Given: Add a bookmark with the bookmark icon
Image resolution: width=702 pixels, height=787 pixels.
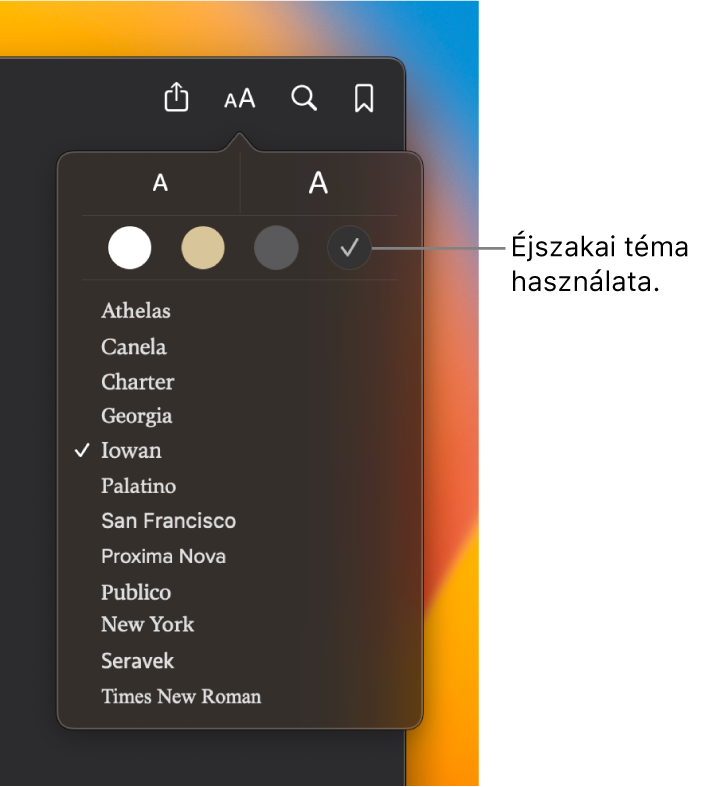Looking at the screenshot, I should point(364,98).
